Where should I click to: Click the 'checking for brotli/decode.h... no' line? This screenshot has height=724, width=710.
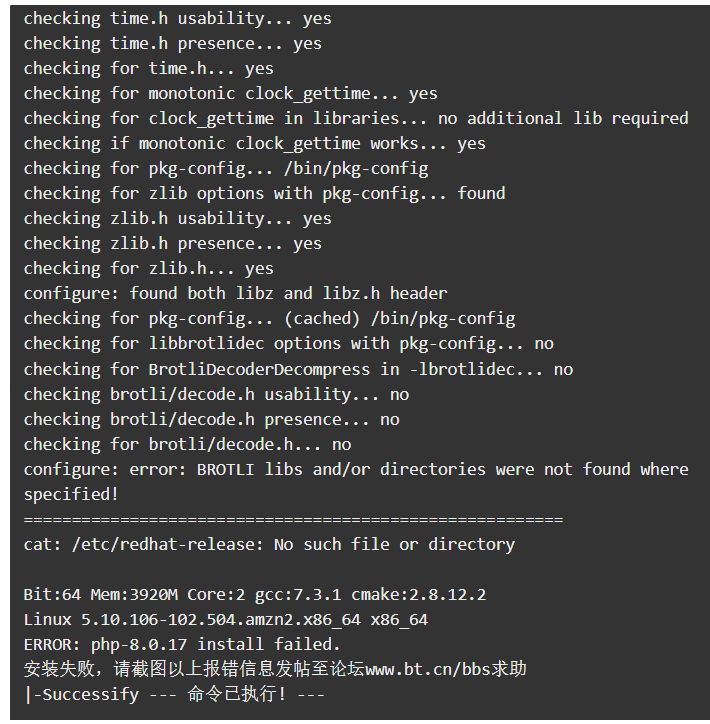187,445
